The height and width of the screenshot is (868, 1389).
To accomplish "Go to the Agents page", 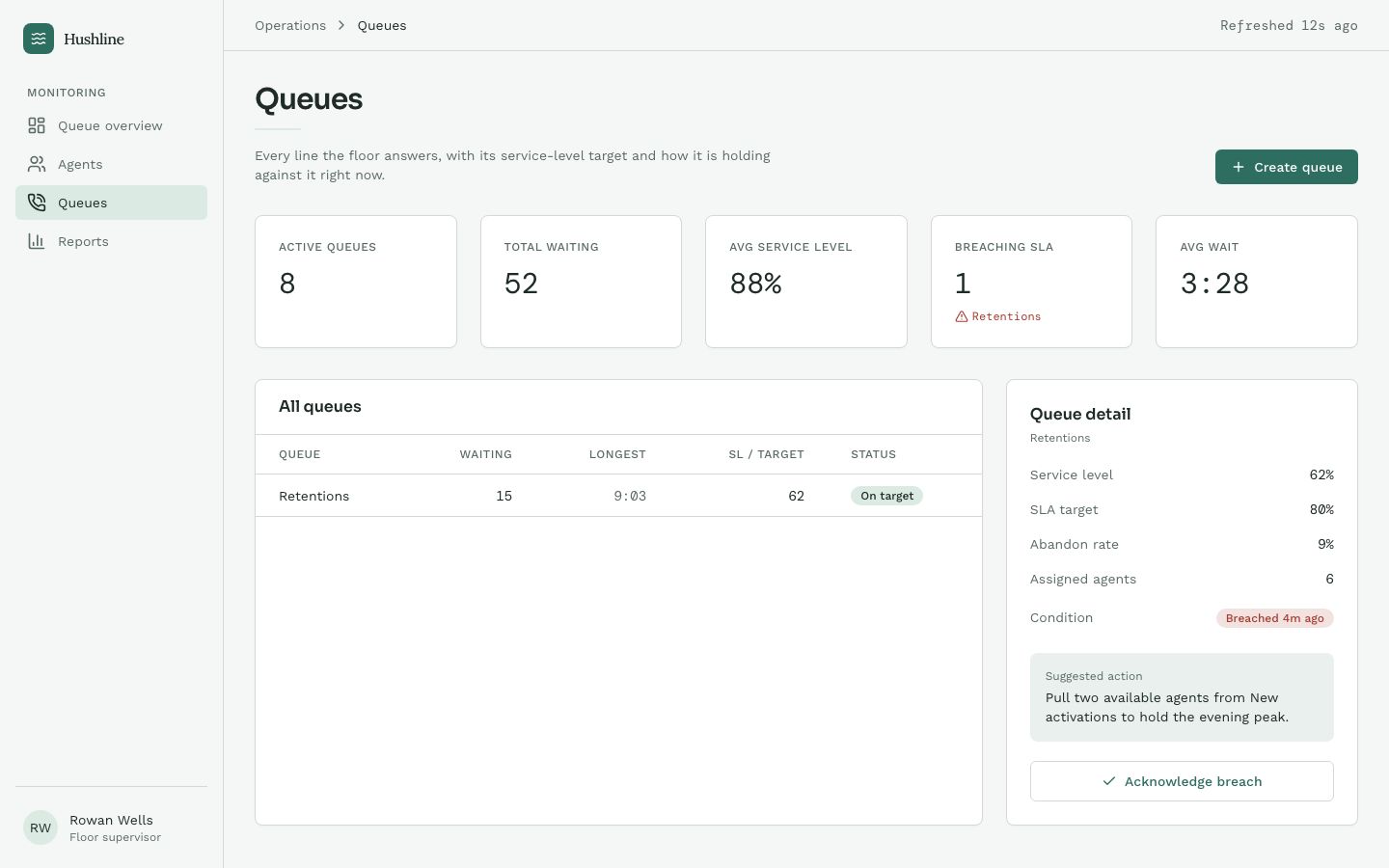I will (111, 164).
